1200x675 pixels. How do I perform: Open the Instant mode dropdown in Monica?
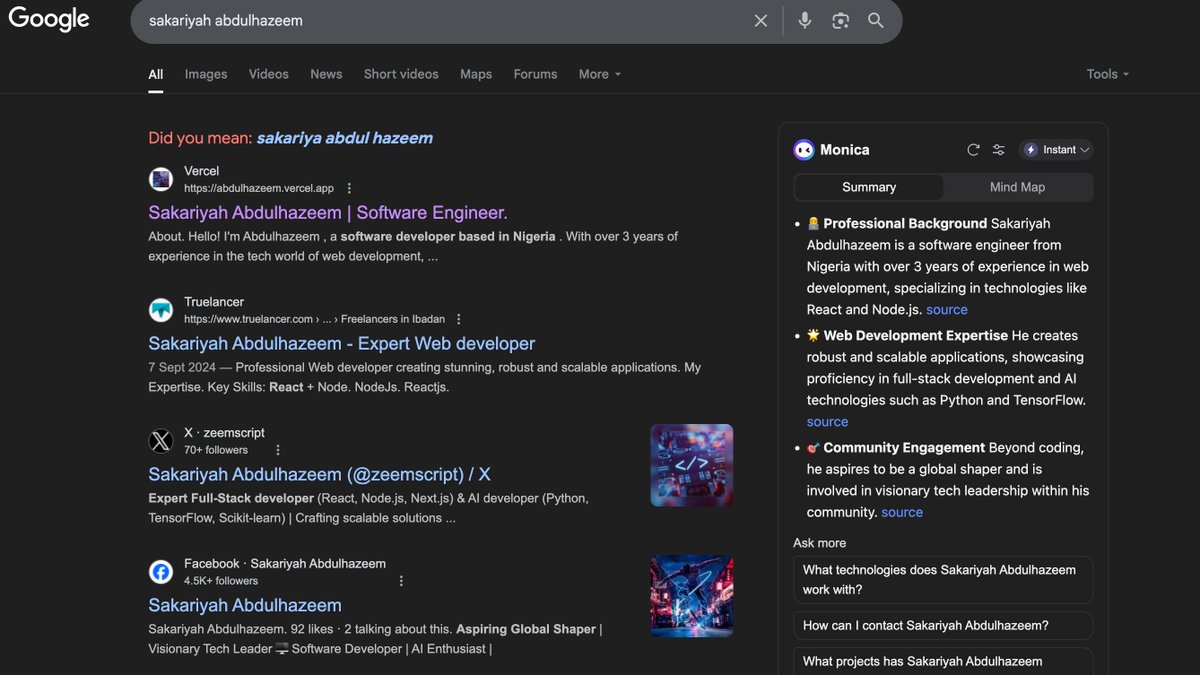point(1056,150)
